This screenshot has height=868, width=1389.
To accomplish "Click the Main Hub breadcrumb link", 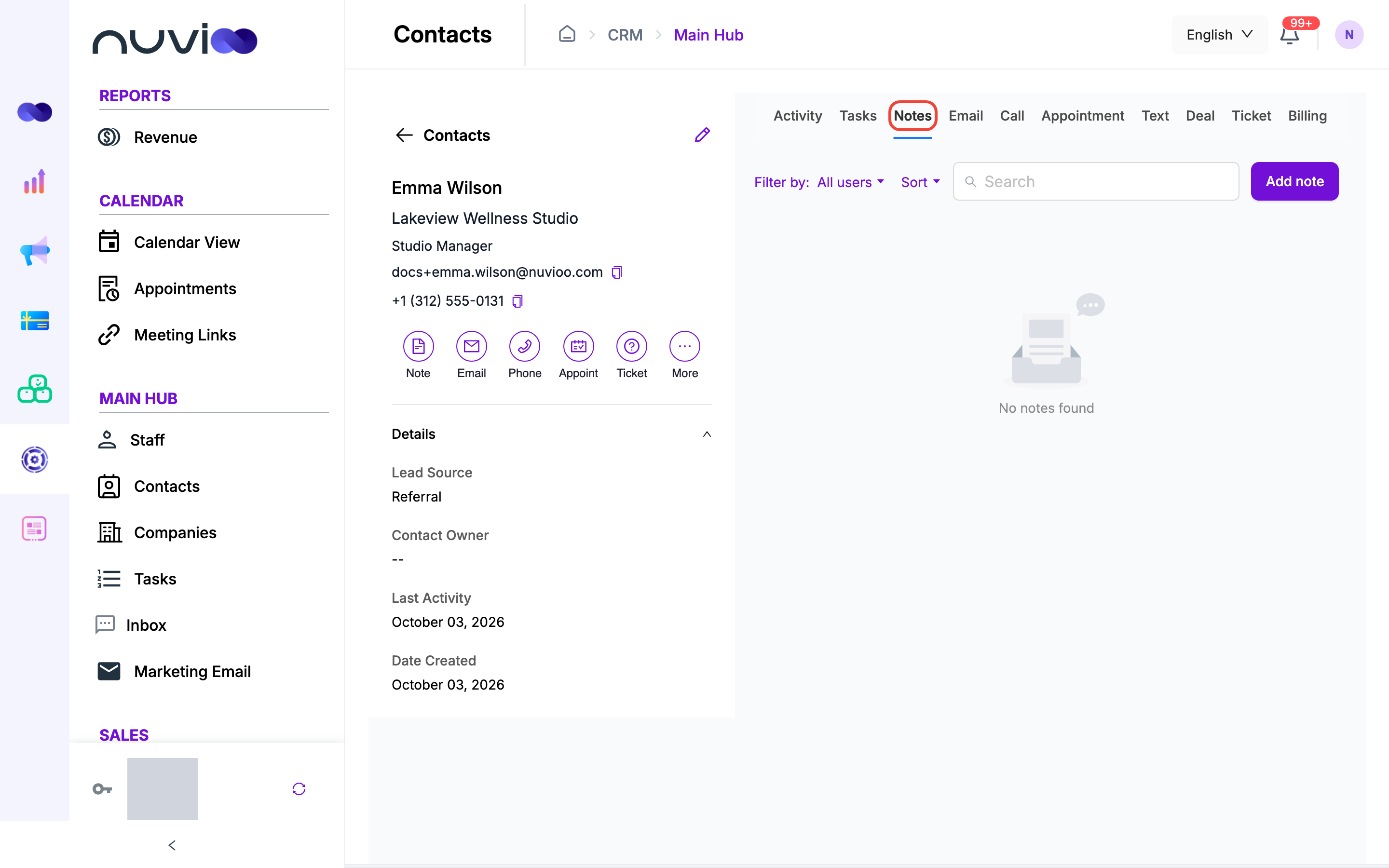I will (708, 35).
